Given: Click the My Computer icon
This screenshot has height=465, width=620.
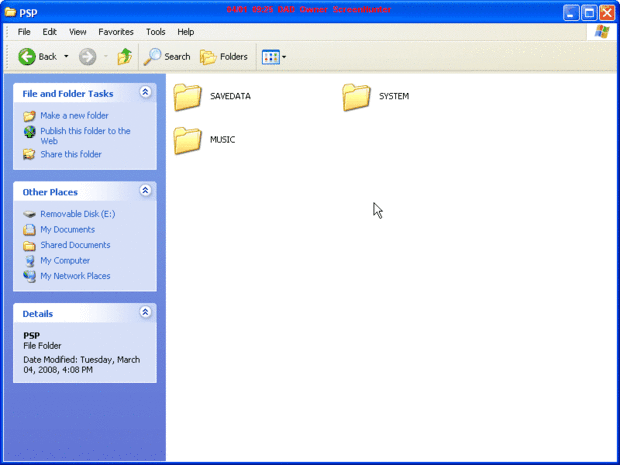Looking at the screenshot, I should click(29, 261).
